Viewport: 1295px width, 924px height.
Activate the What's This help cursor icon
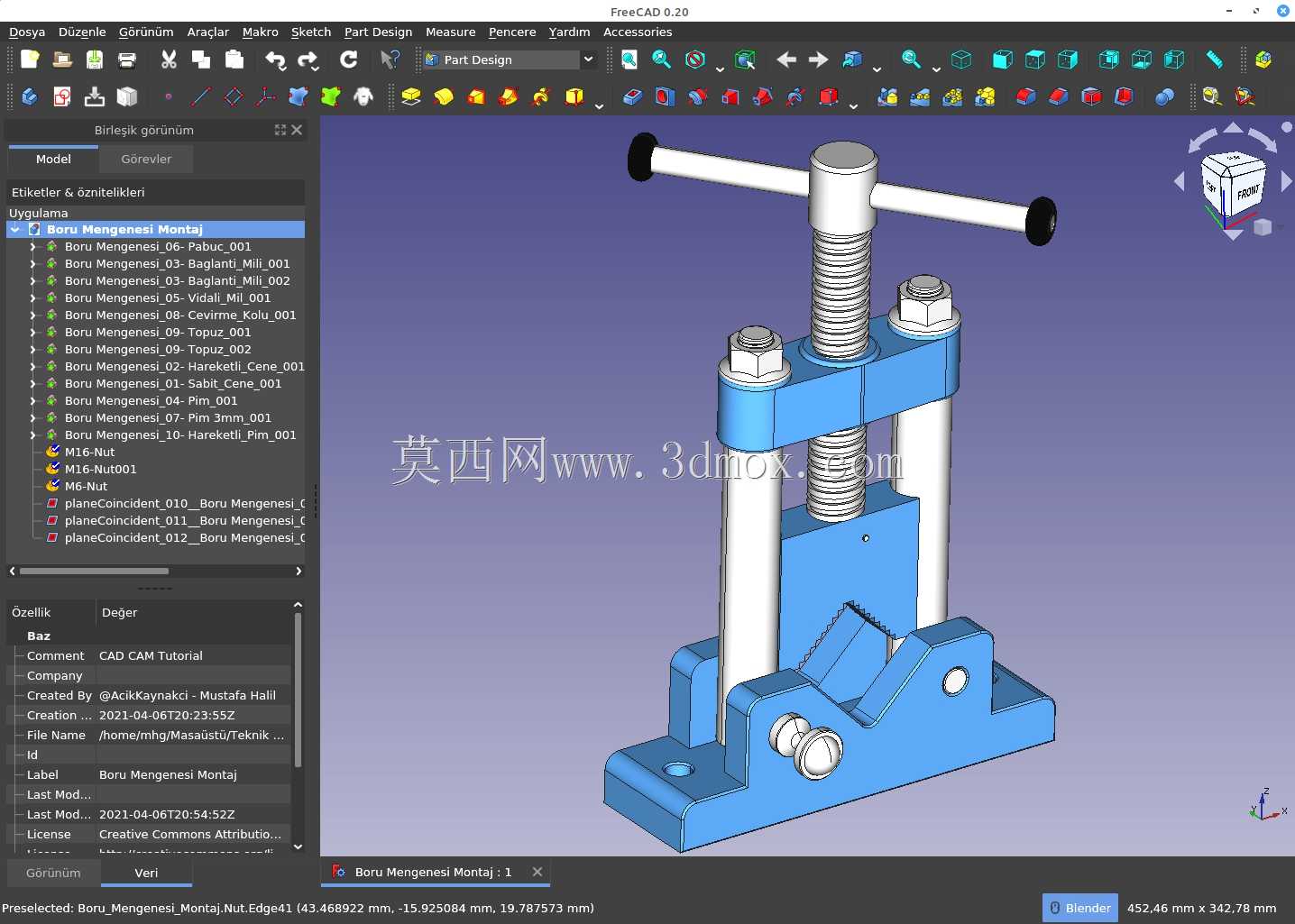coord(390,59)
